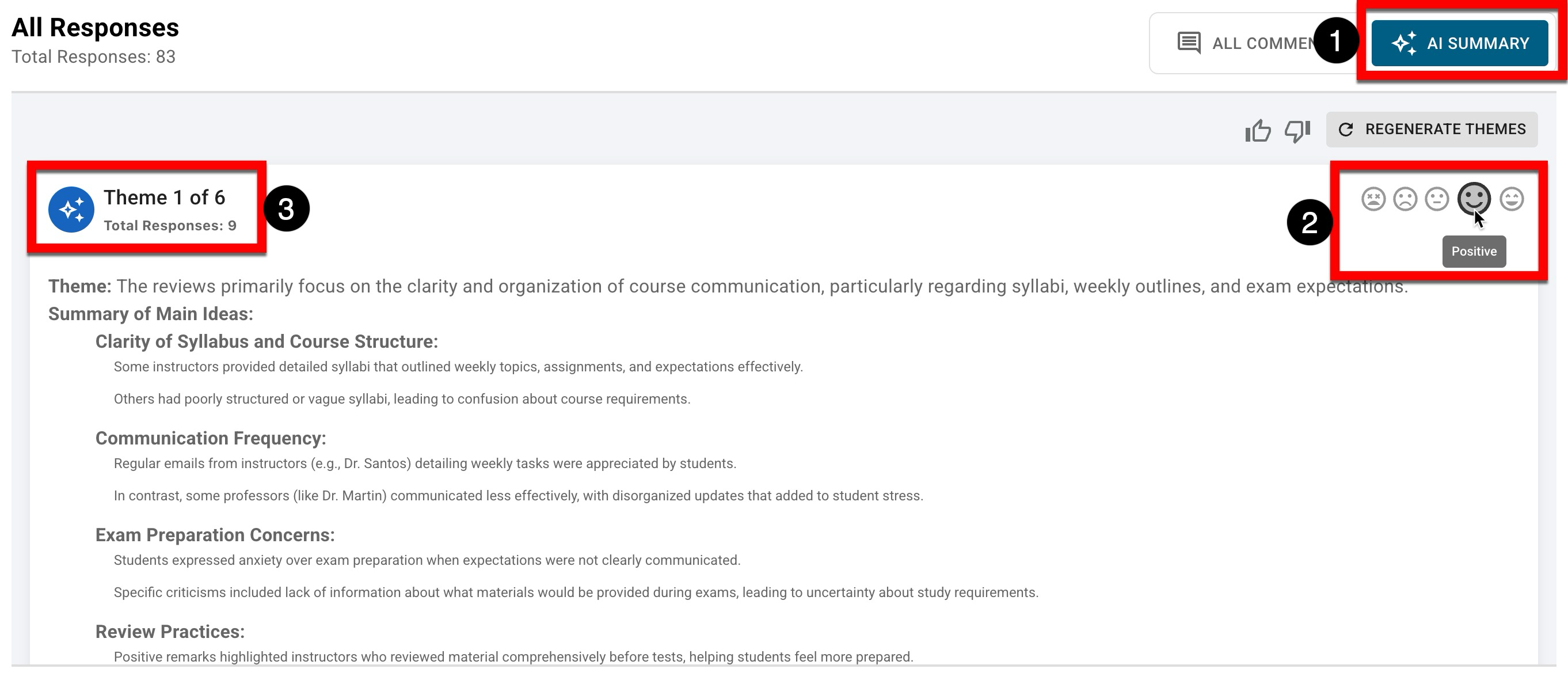Select the positive smiling face icon

1474,198
